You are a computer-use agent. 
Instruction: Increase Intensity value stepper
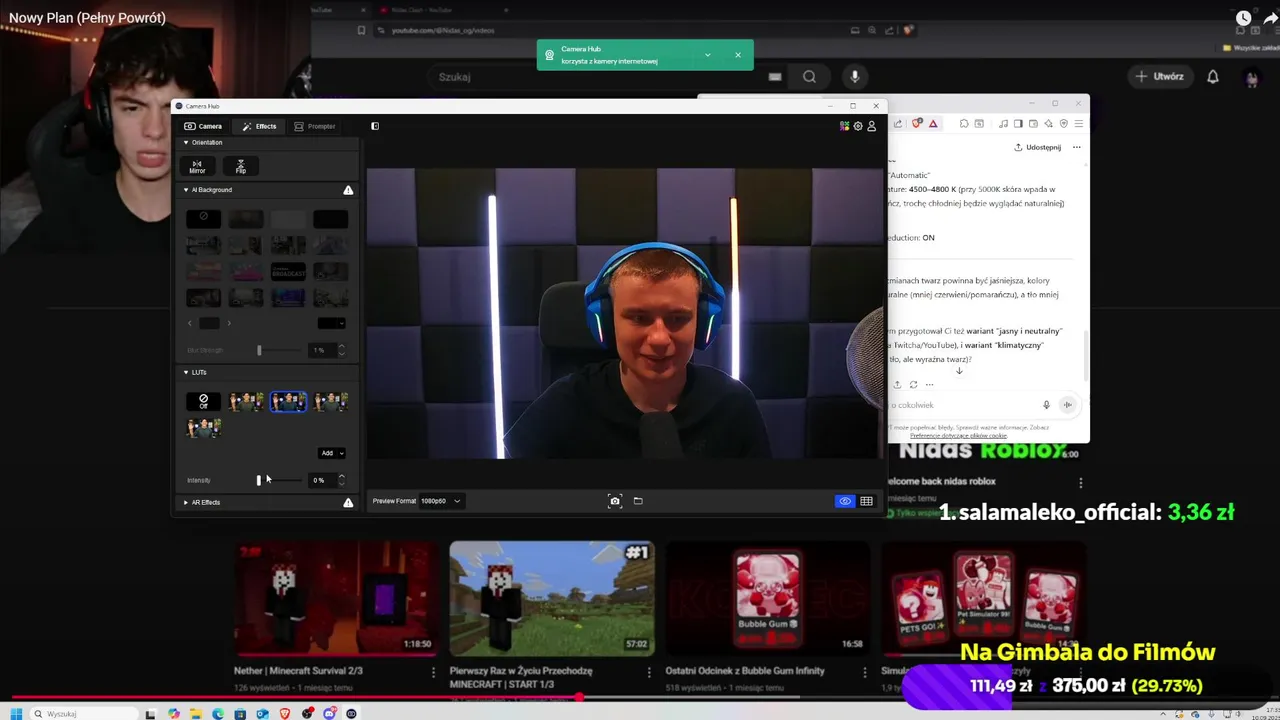pyautogui.click(x=341, y=477)
